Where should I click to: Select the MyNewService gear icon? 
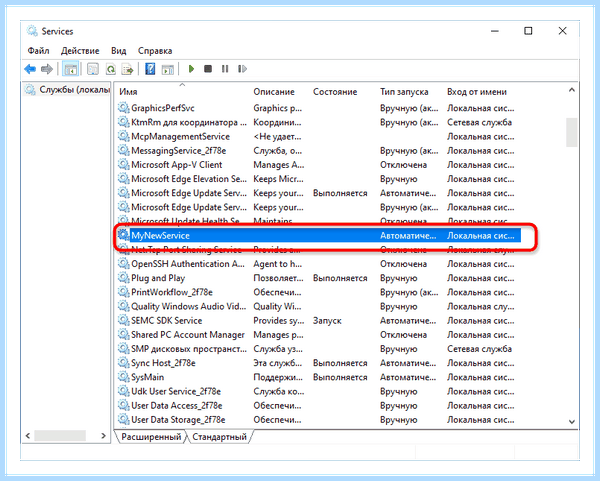(123, 235)
